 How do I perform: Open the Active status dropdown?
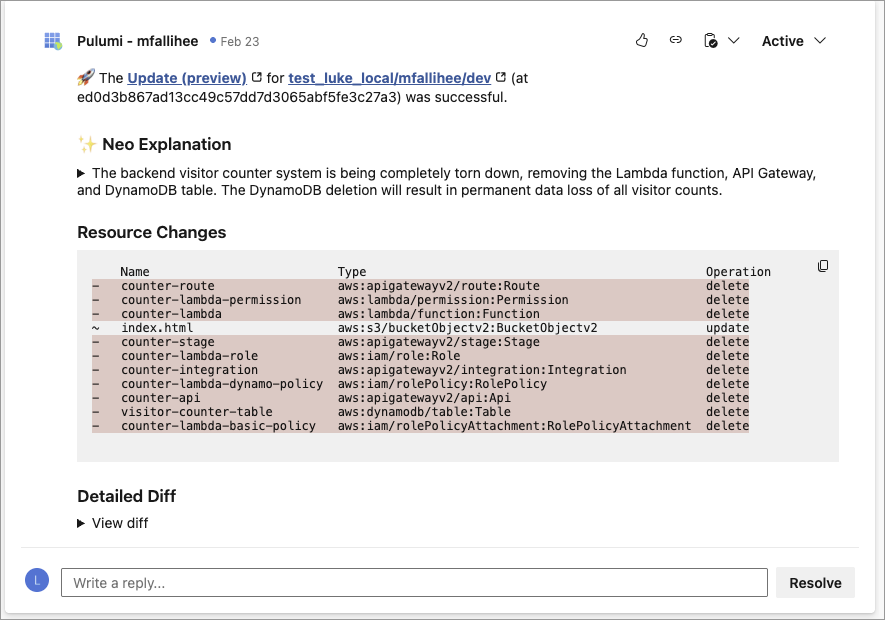click(794, 40)
